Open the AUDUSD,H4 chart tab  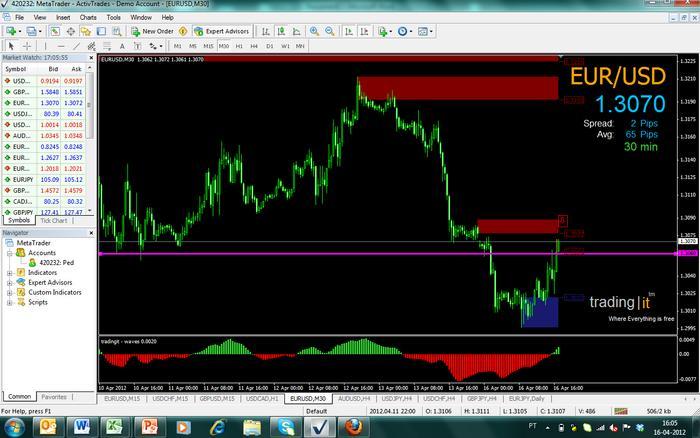click(x=354, y=398)
